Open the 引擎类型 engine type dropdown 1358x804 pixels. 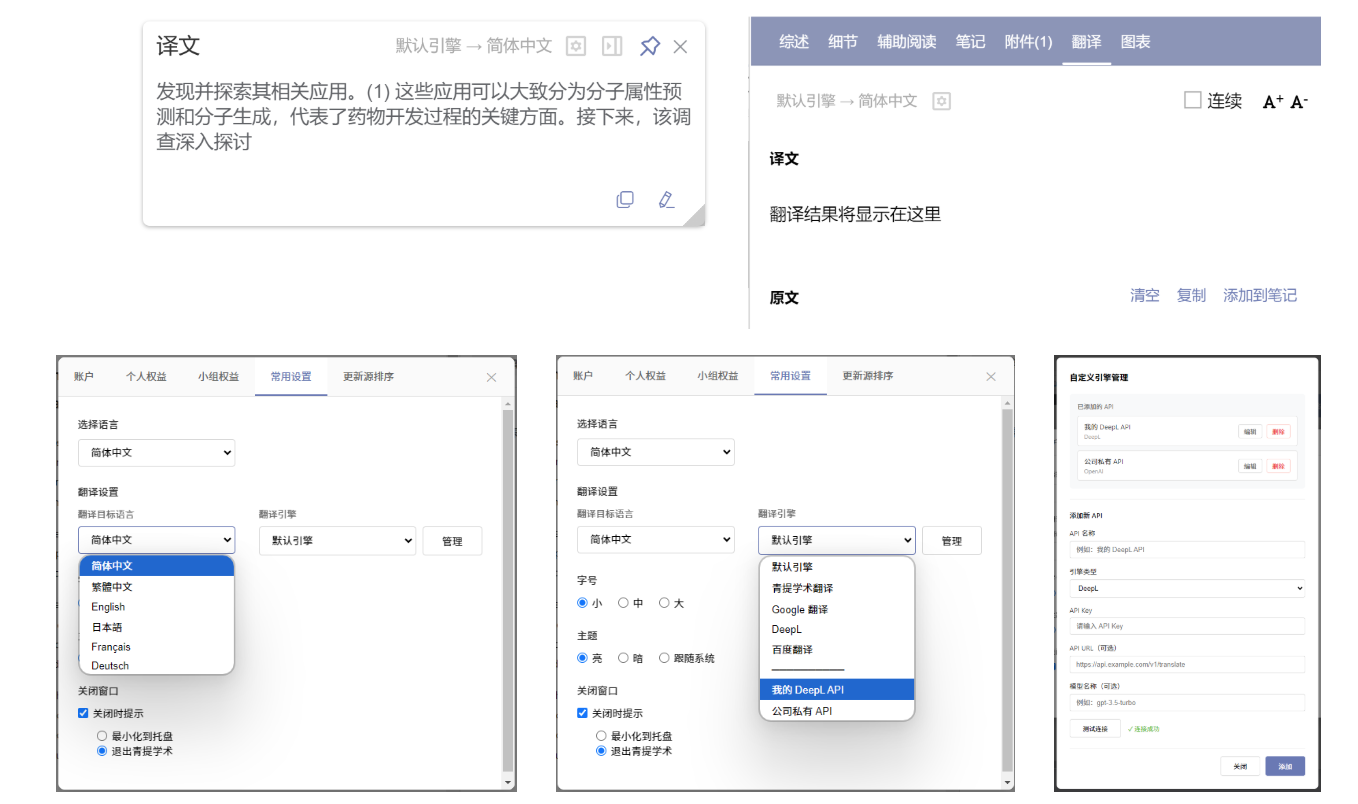point(1186,588)
